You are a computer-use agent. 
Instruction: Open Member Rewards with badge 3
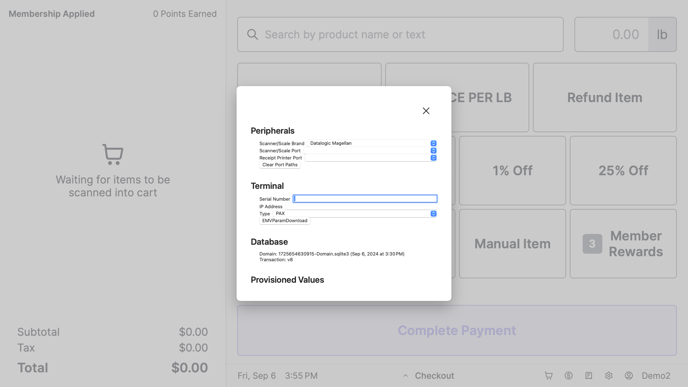[x=623, y=244]
